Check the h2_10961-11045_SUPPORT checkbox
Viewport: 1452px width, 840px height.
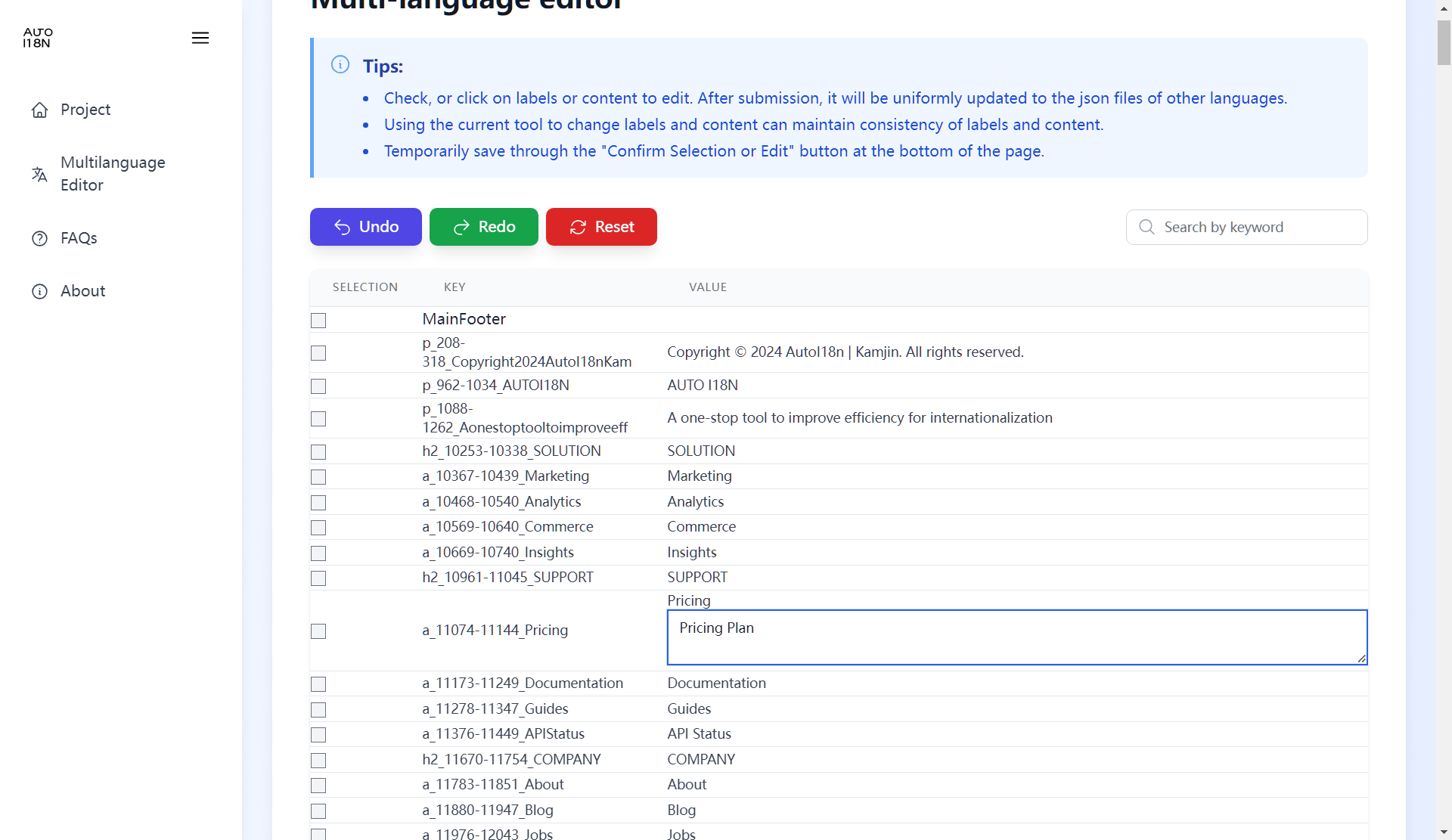pyautogui.click(x=318, y=578)
